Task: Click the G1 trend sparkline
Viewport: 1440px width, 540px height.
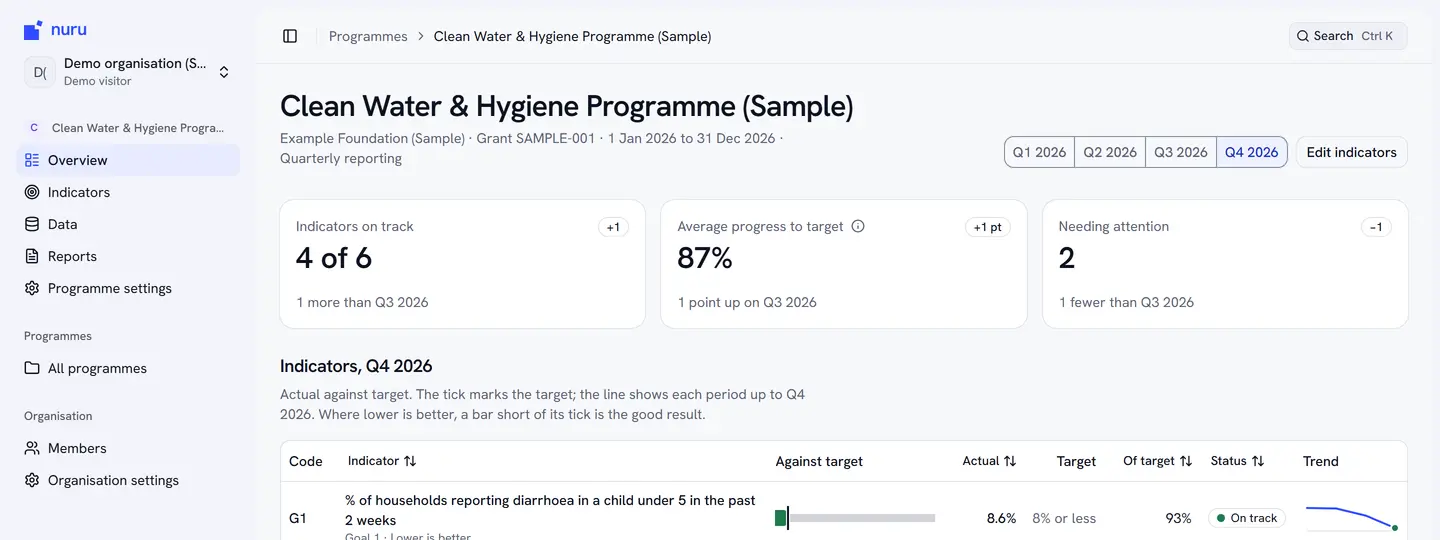Action: (x=1353, y=518)
